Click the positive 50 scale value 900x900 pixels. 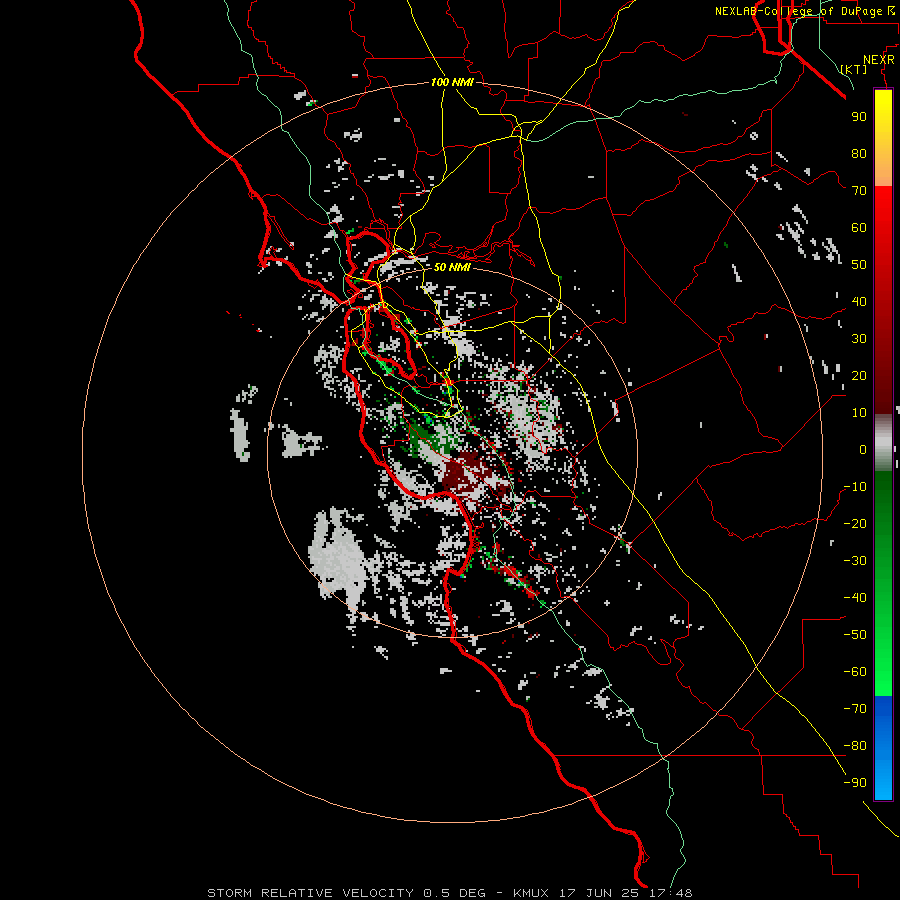pyautogui.click(x=859, y=265)
